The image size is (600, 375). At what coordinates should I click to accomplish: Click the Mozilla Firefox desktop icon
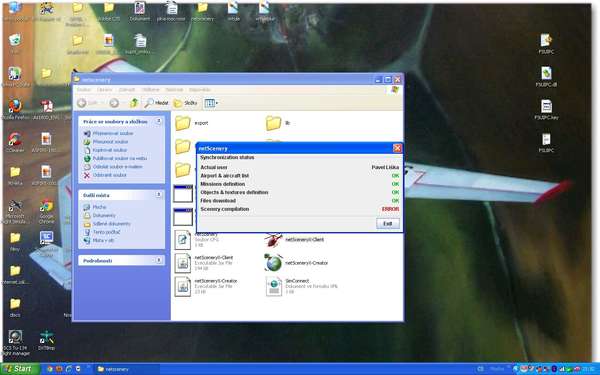pos(15,109)
